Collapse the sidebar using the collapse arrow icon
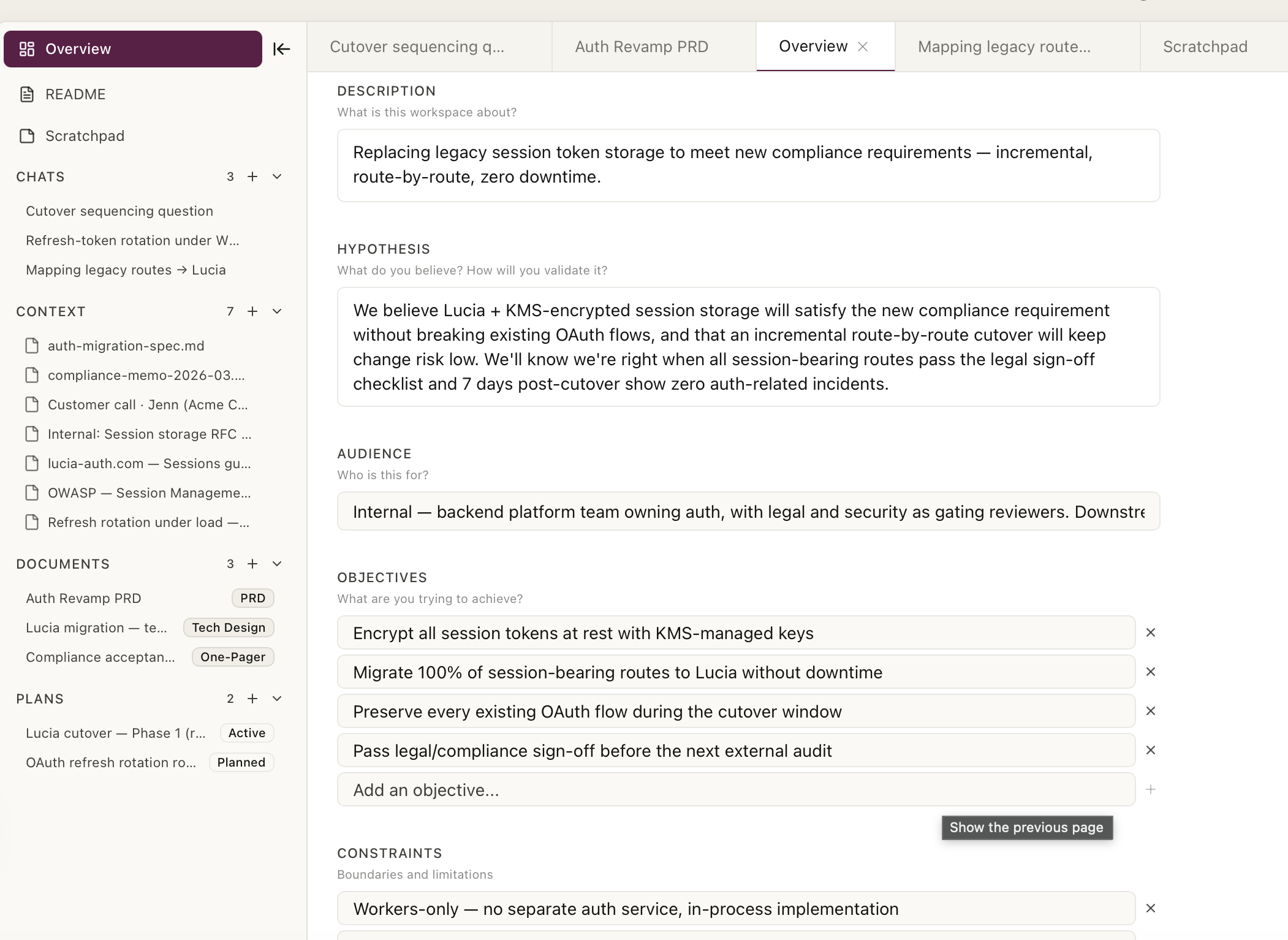This screenshot has height=940, width=1288. [281, 48]
